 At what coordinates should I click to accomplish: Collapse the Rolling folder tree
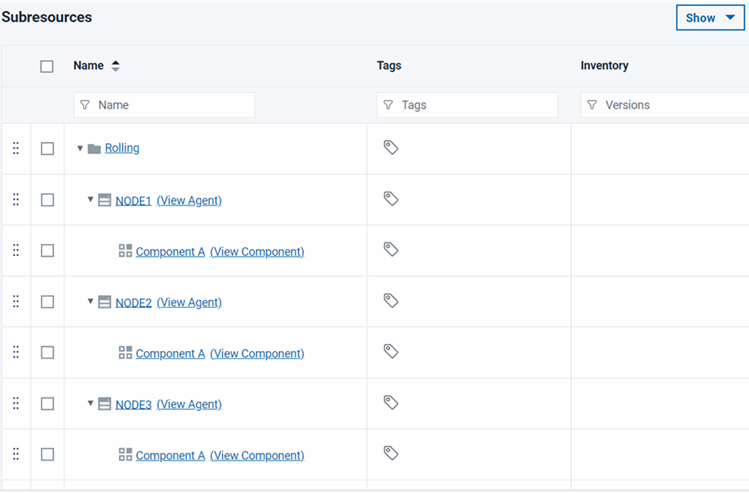(x=80, y=149)
